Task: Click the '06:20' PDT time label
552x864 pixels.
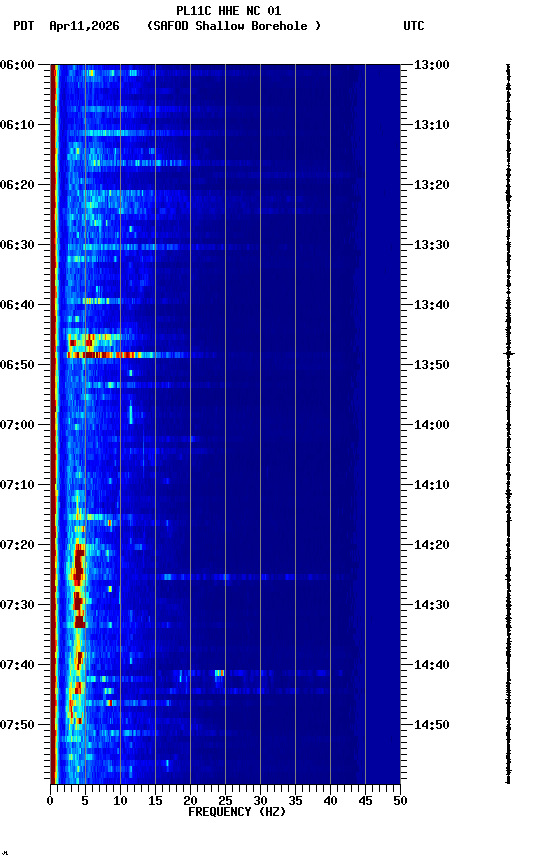Action: 17,185
